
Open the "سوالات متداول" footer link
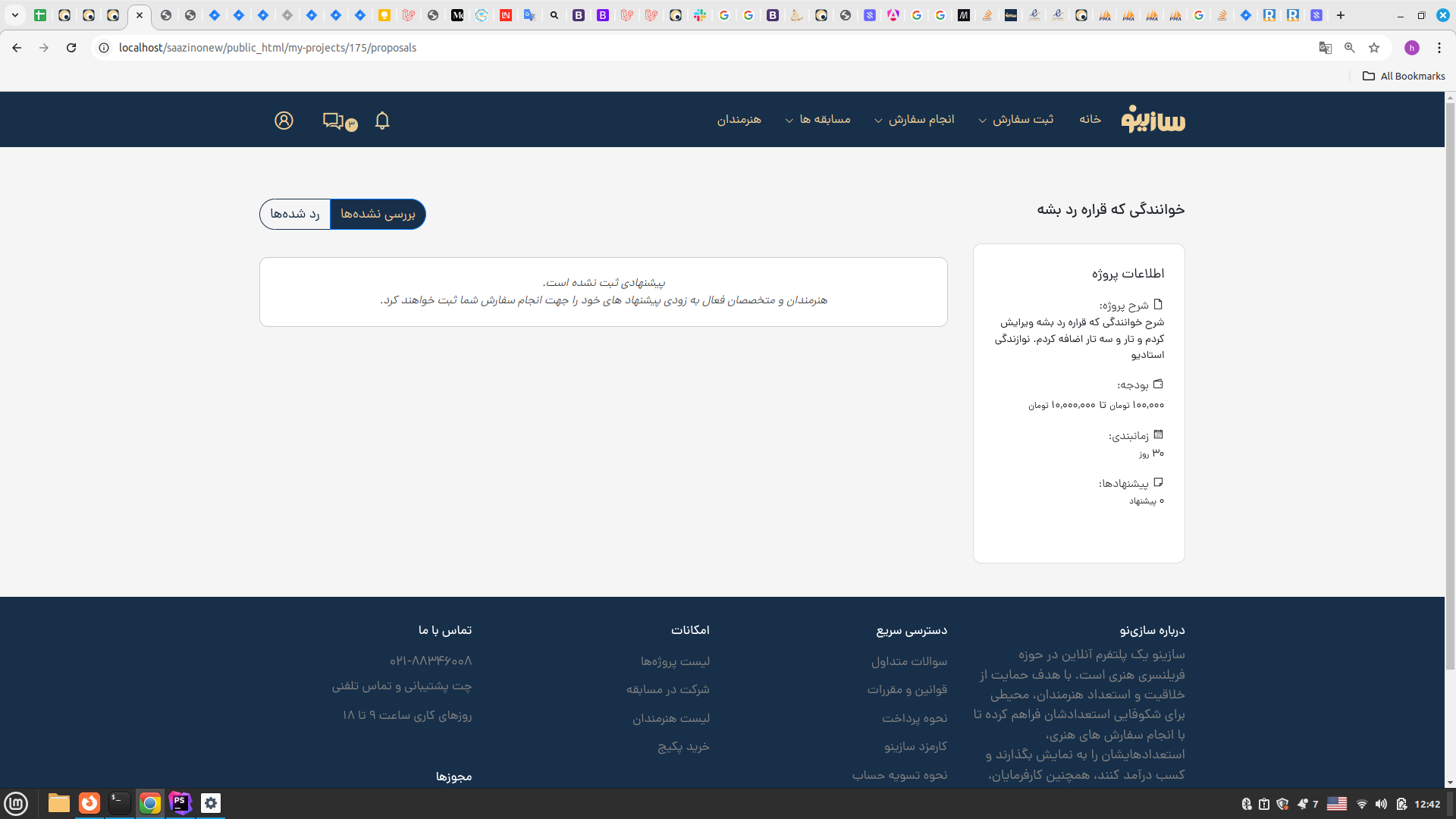[x=908, y=661]
